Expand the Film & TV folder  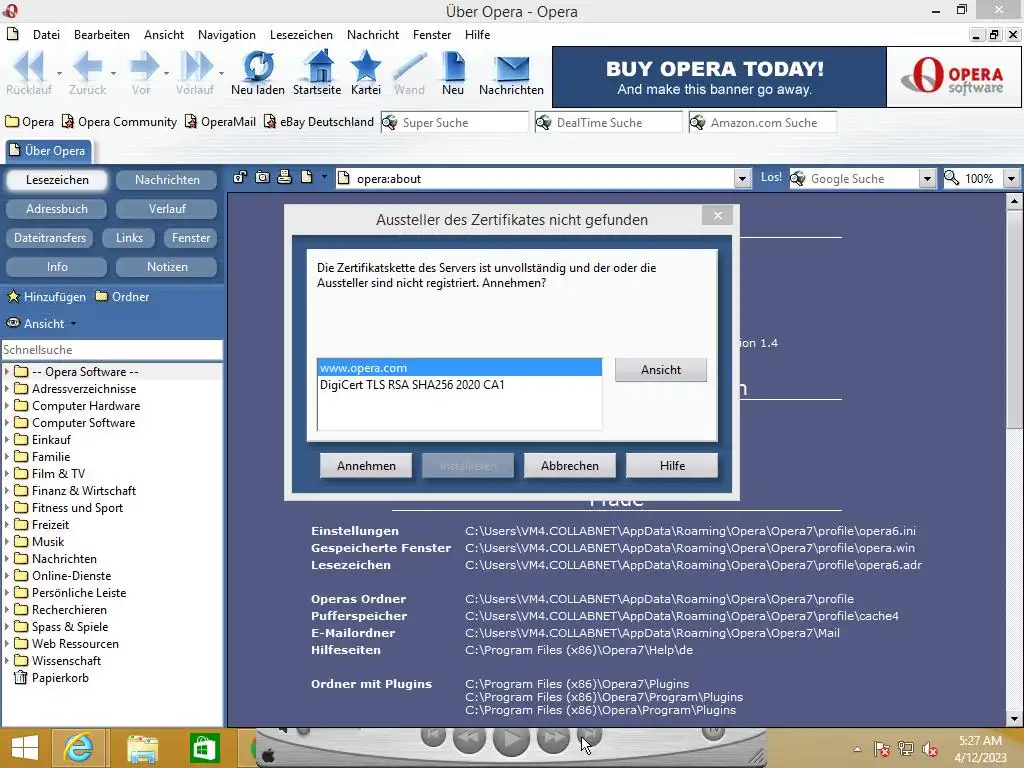7,473
